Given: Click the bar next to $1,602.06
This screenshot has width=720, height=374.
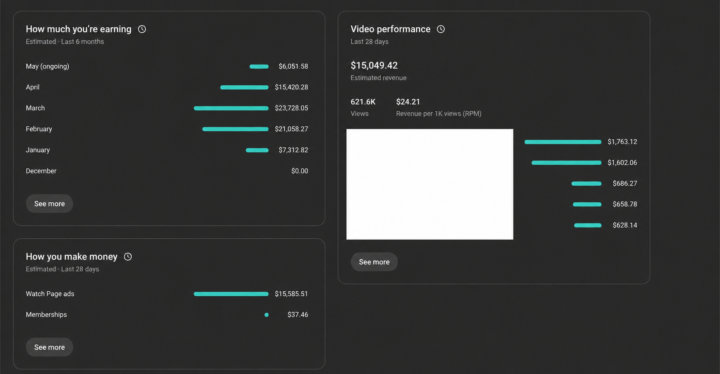Looking at the screenshot, I should (x=566, y=163).
